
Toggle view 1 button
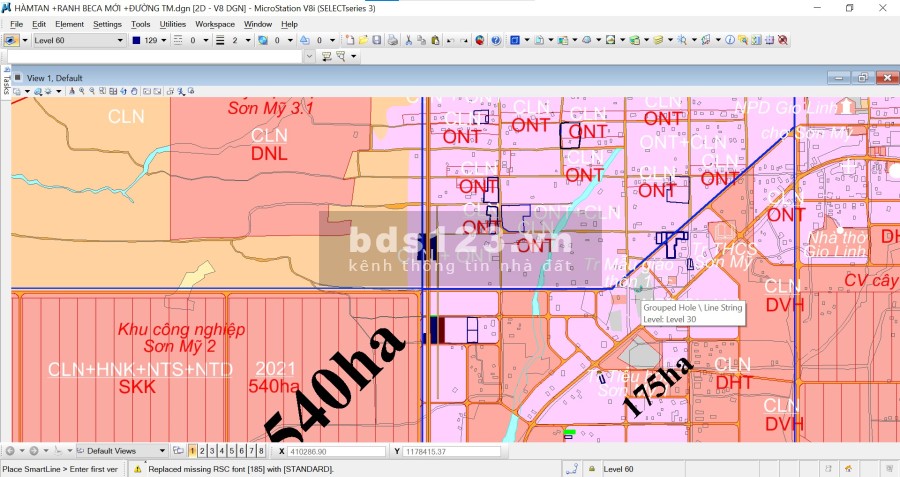[193, 451]
